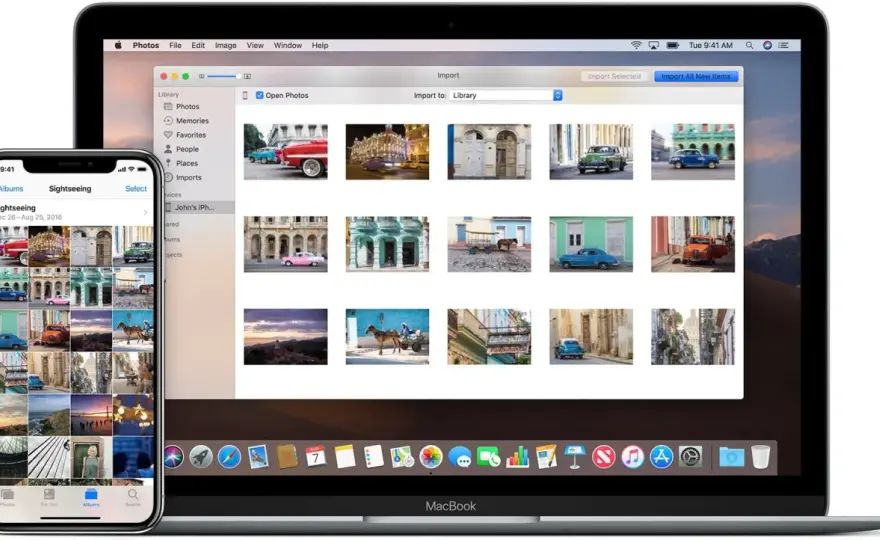Viewport: 880px width, 540px height.
Task: Open the Help menu
Action: click(320, 45)
